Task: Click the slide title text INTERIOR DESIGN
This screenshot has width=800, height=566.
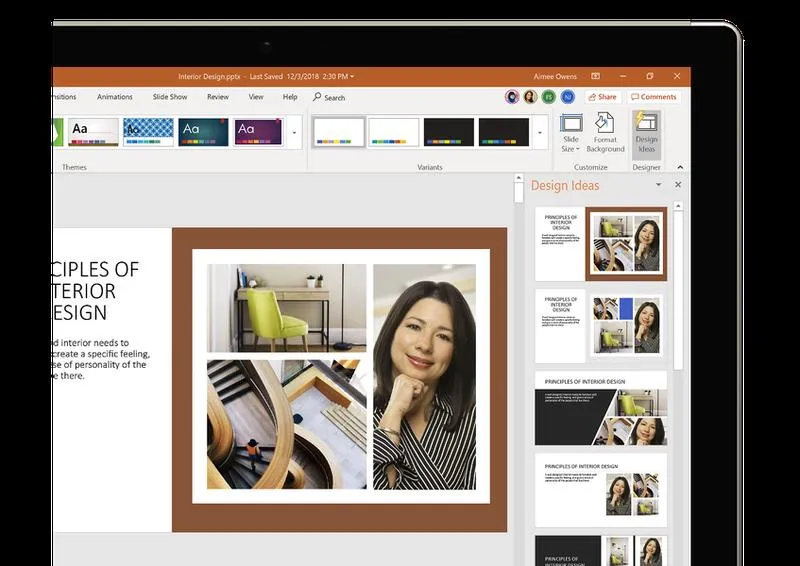Action: 95,291
